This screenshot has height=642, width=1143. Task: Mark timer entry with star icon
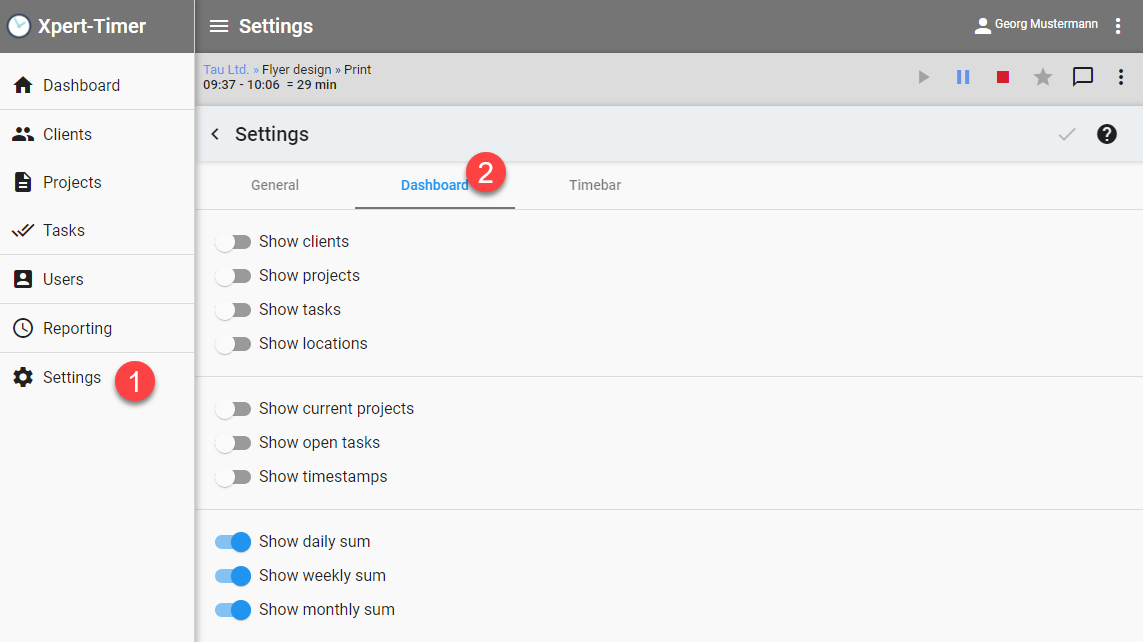[x=1042, y=77]
